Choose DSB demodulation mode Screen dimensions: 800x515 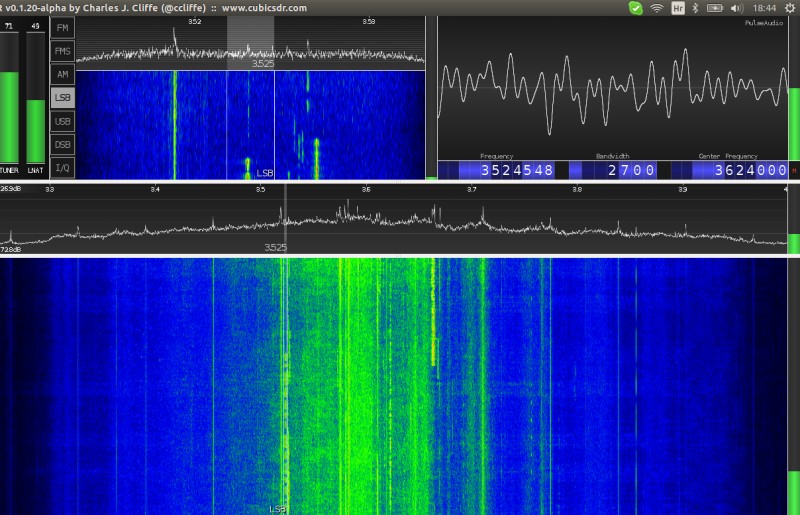[62, 144]
